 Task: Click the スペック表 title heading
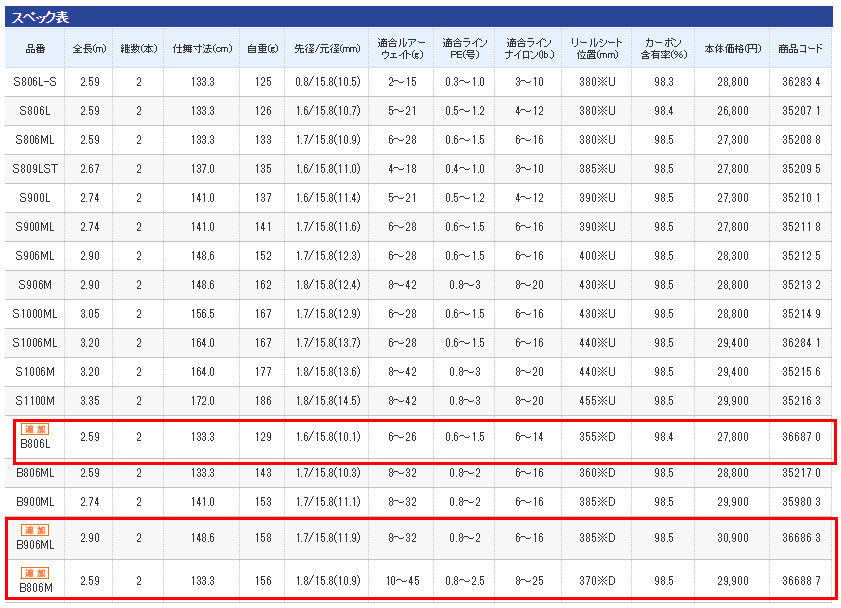[40, 17]
